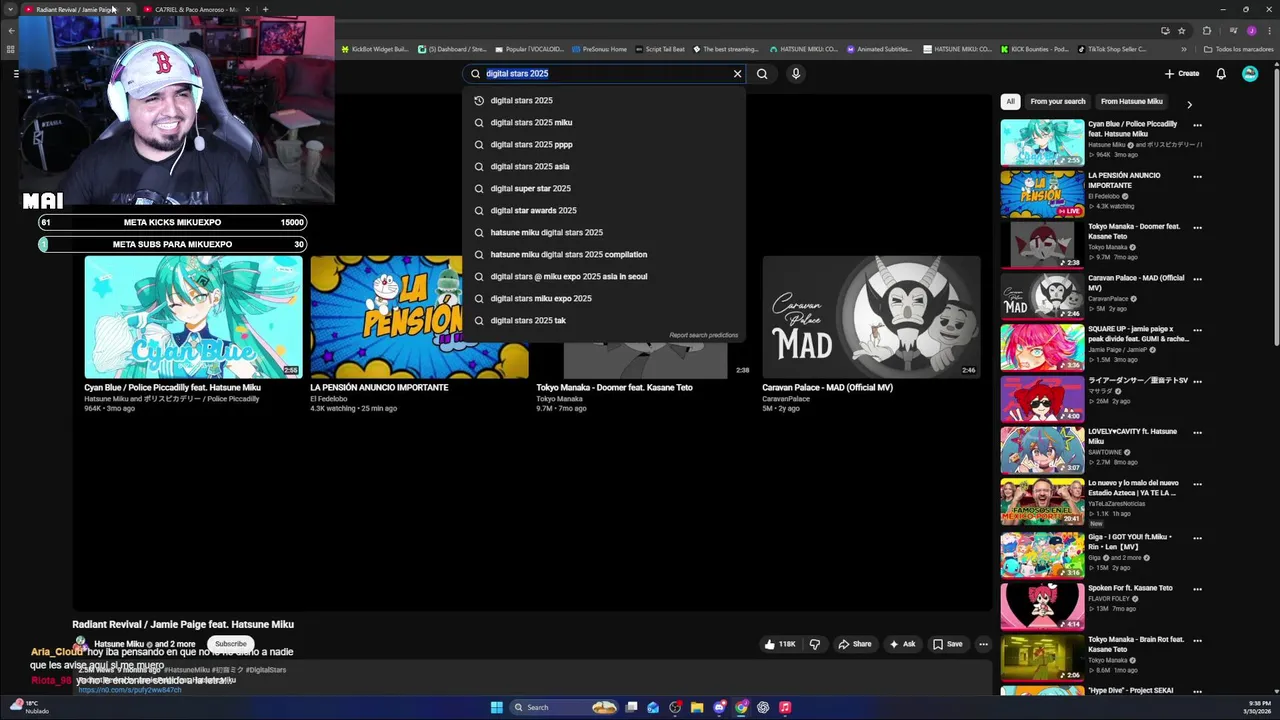The width and height of the screenshot is (1280, 720).
Task: Open the Chrome three-dot menu
Action: 1268,30
